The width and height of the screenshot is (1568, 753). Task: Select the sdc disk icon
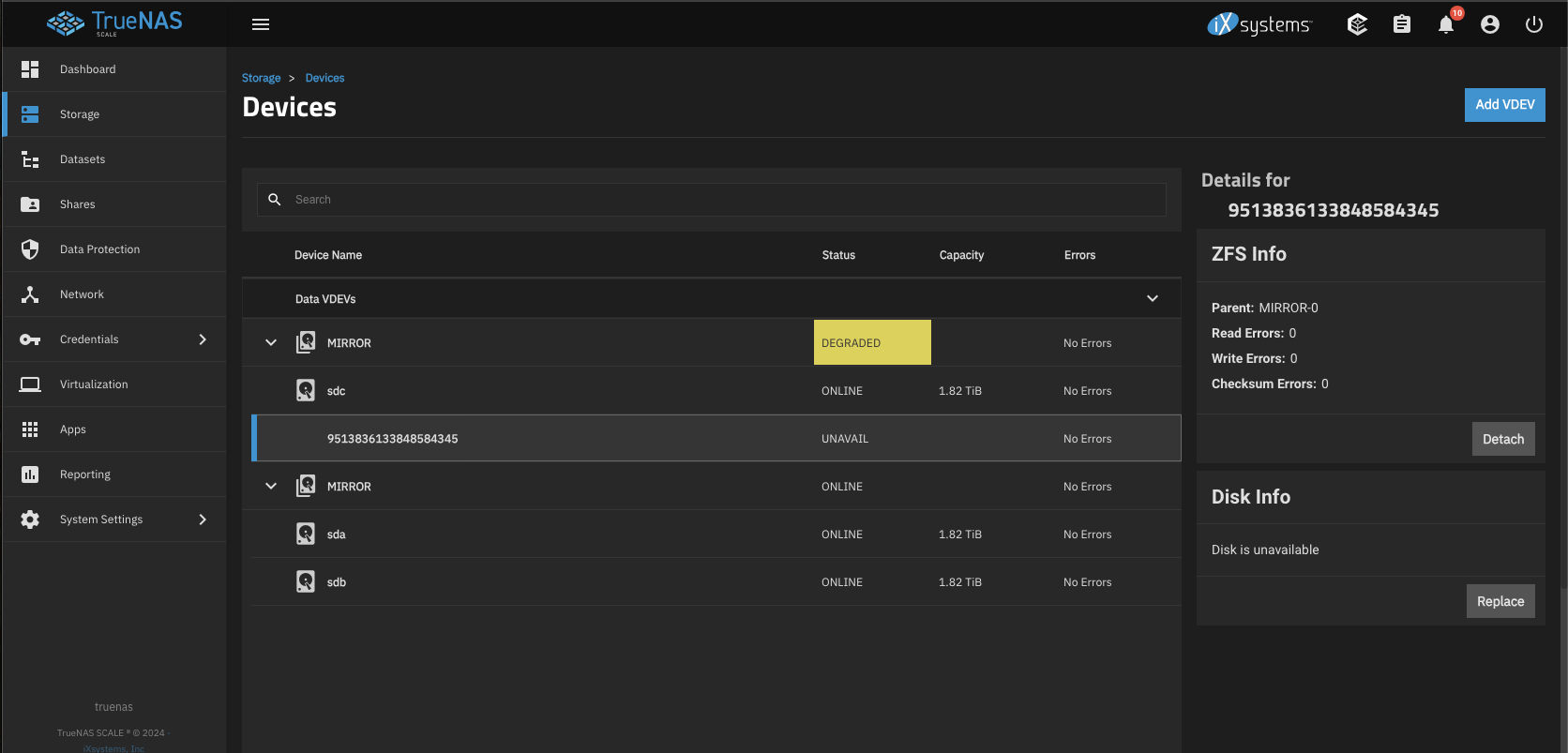[306, 390]
